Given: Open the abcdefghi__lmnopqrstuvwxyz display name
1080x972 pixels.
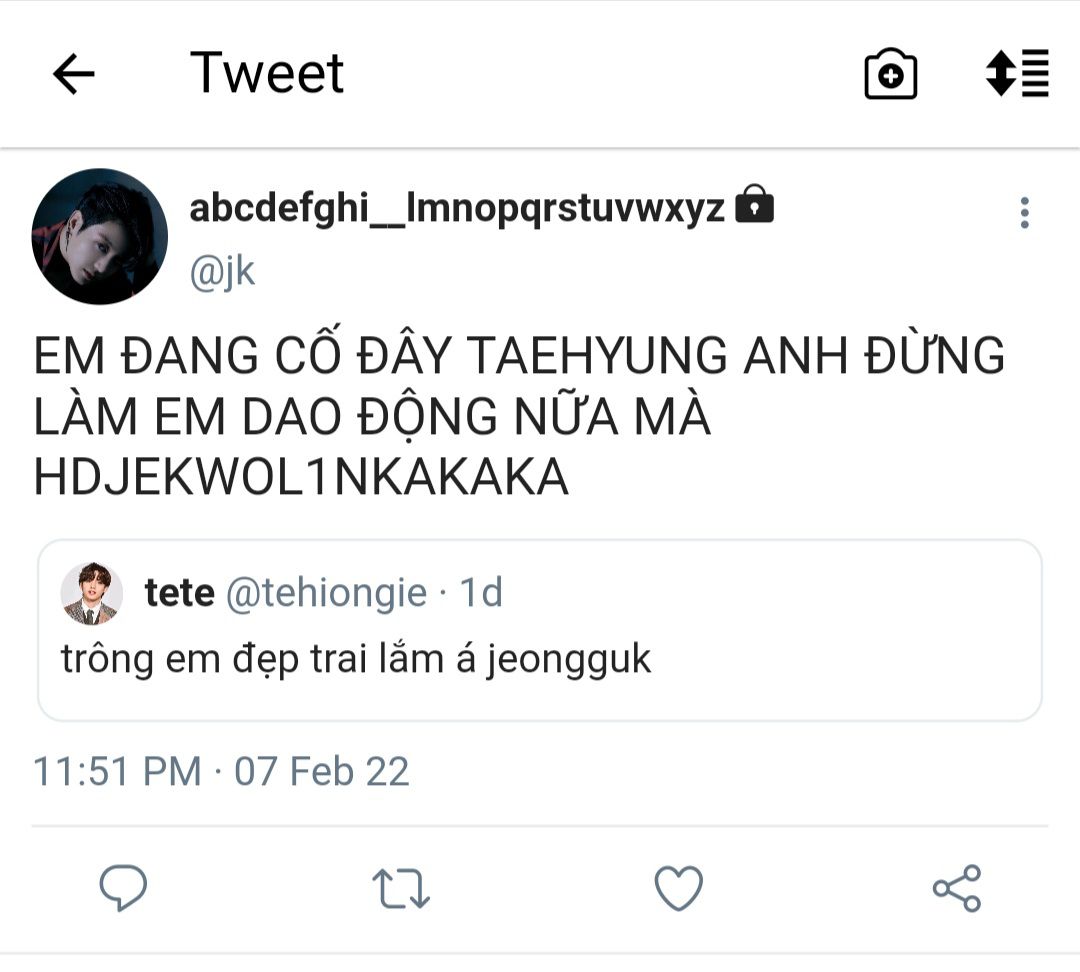Looking at the screenshot, I should (456, 207).
